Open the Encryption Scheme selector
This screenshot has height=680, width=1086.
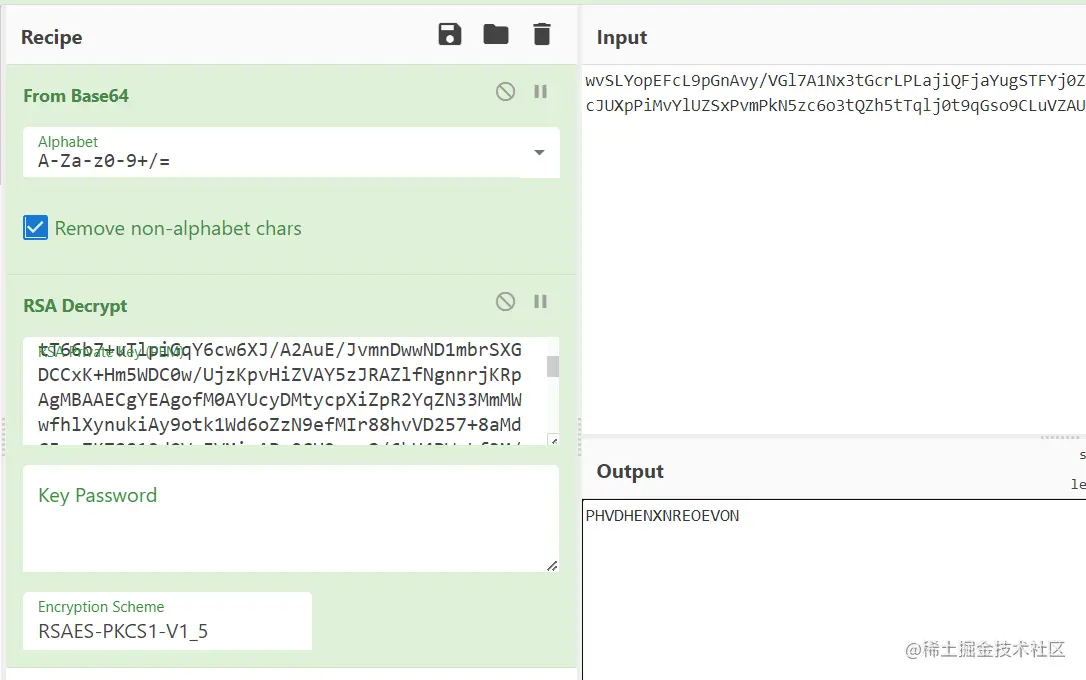click(168, 621)
